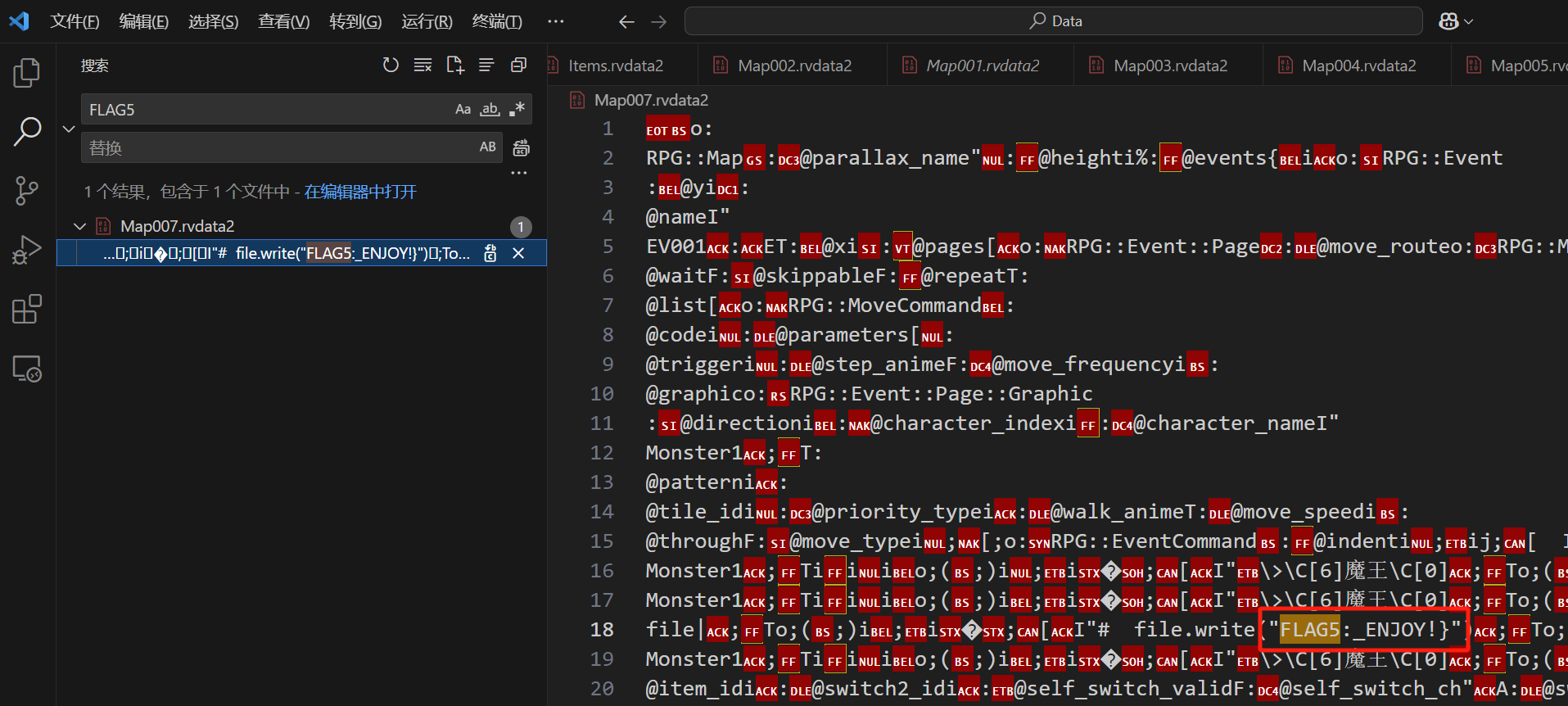Collapse the Map007.rvdata2 result group
Image resolution: width=1568 pixels, height=706 pixels.
(x=79, y=226)
